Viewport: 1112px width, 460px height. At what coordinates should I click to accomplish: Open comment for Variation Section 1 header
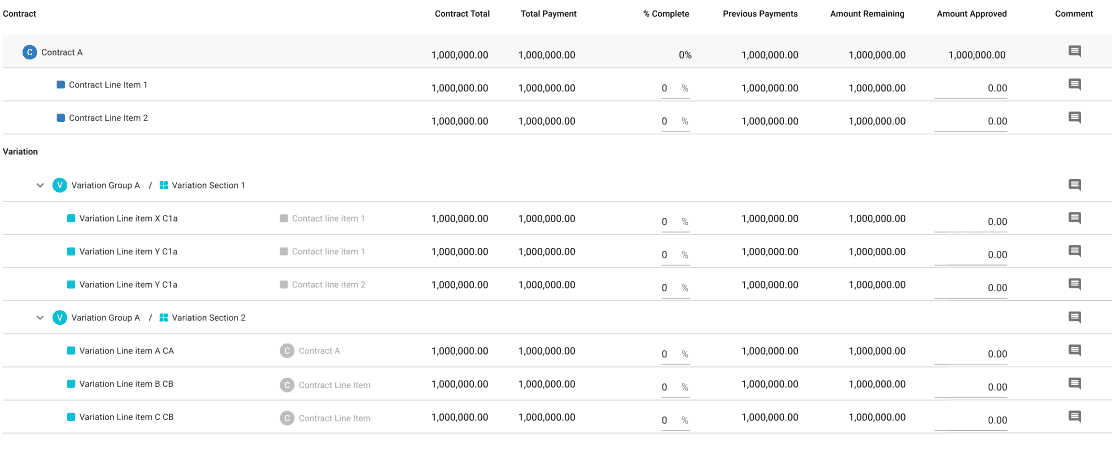1074,185
